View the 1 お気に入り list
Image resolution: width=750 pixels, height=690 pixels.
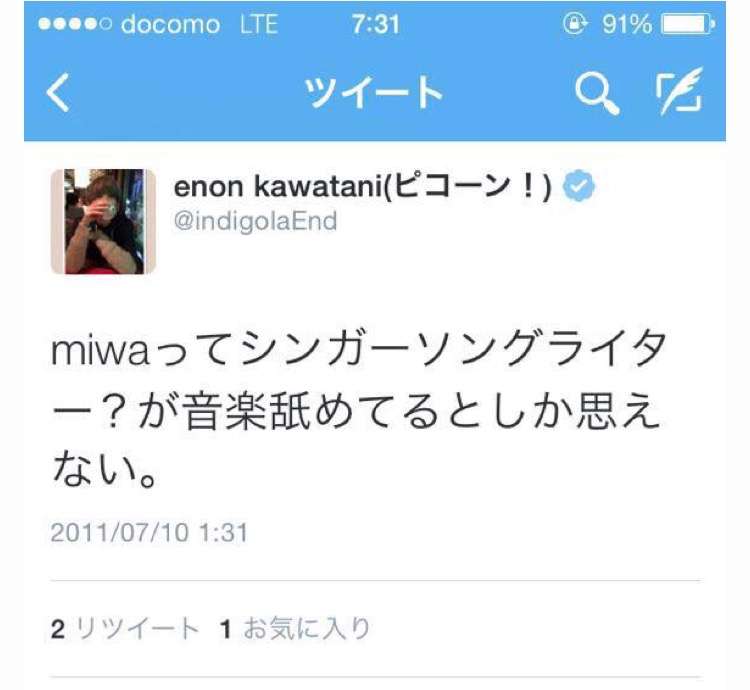295,628
